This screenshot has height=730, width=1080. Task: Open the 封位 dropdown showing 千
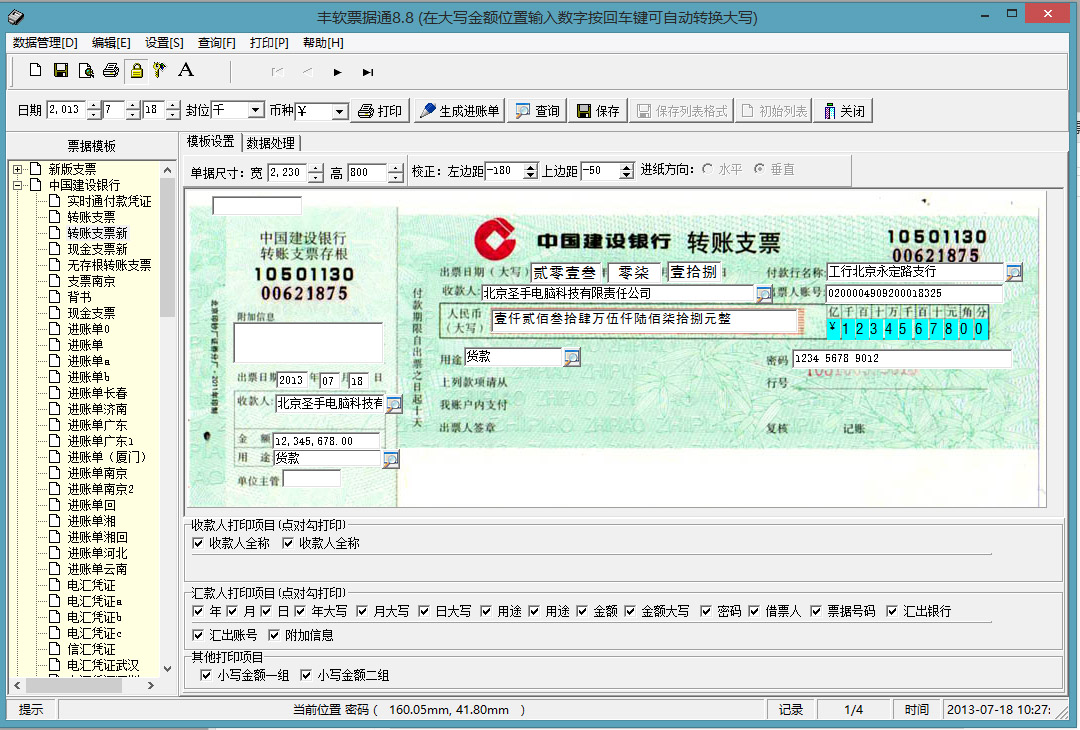[x=256, y=110]
